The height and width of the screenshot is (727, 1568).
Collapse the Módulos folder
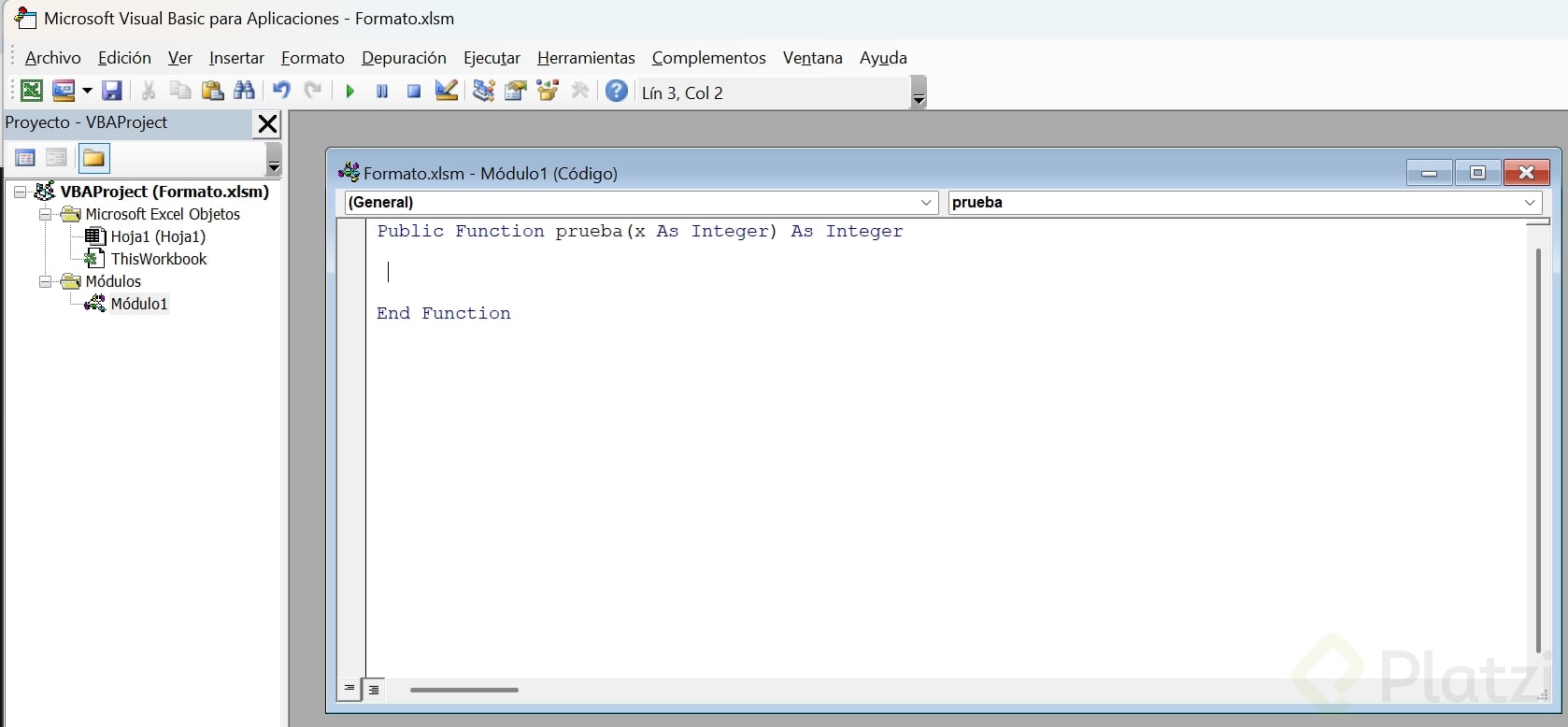tap(45, 281)
